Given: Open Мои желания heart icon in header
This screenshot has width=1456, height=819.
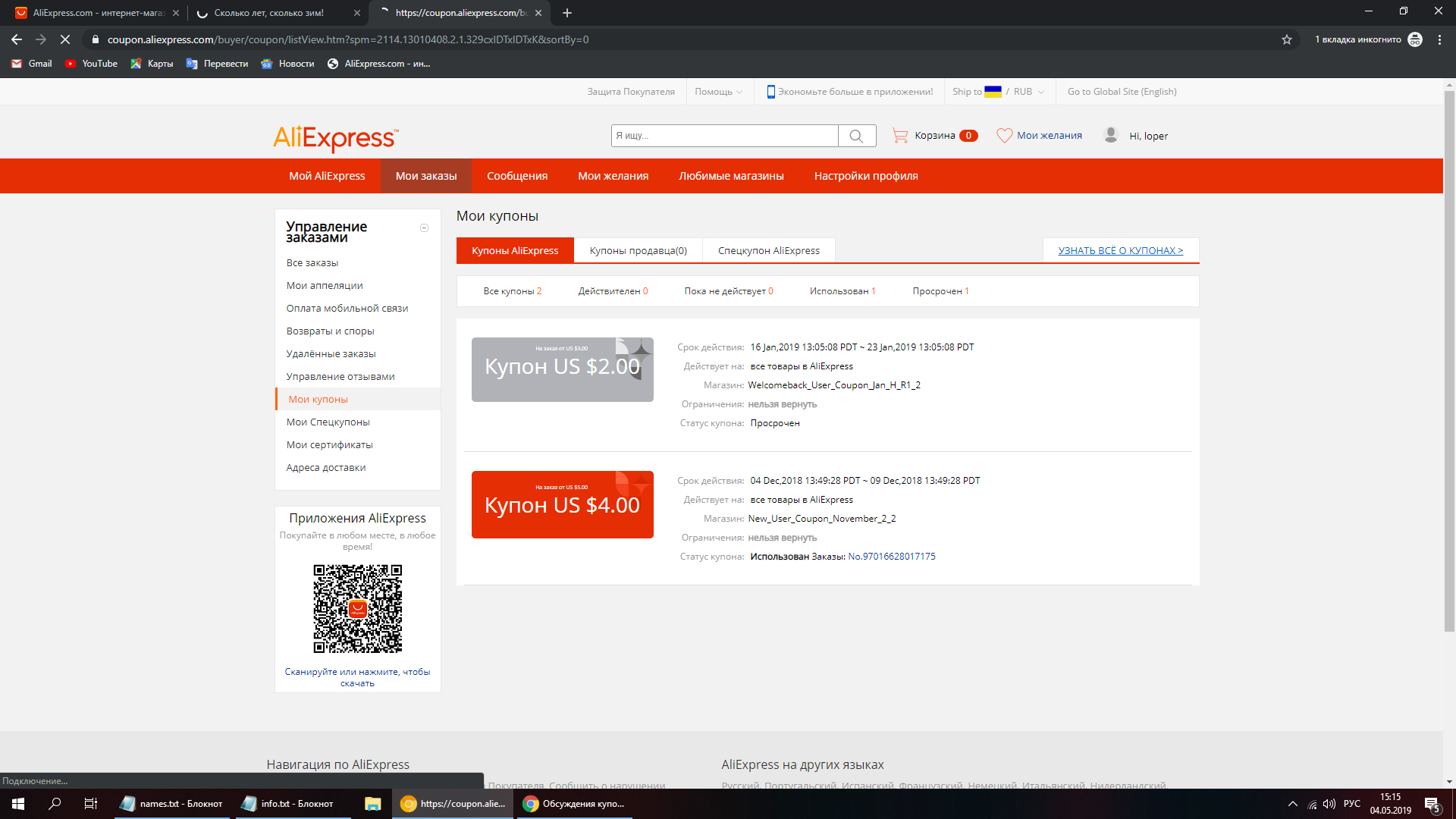Looking at the screenshot, I should coord(1004,136).
